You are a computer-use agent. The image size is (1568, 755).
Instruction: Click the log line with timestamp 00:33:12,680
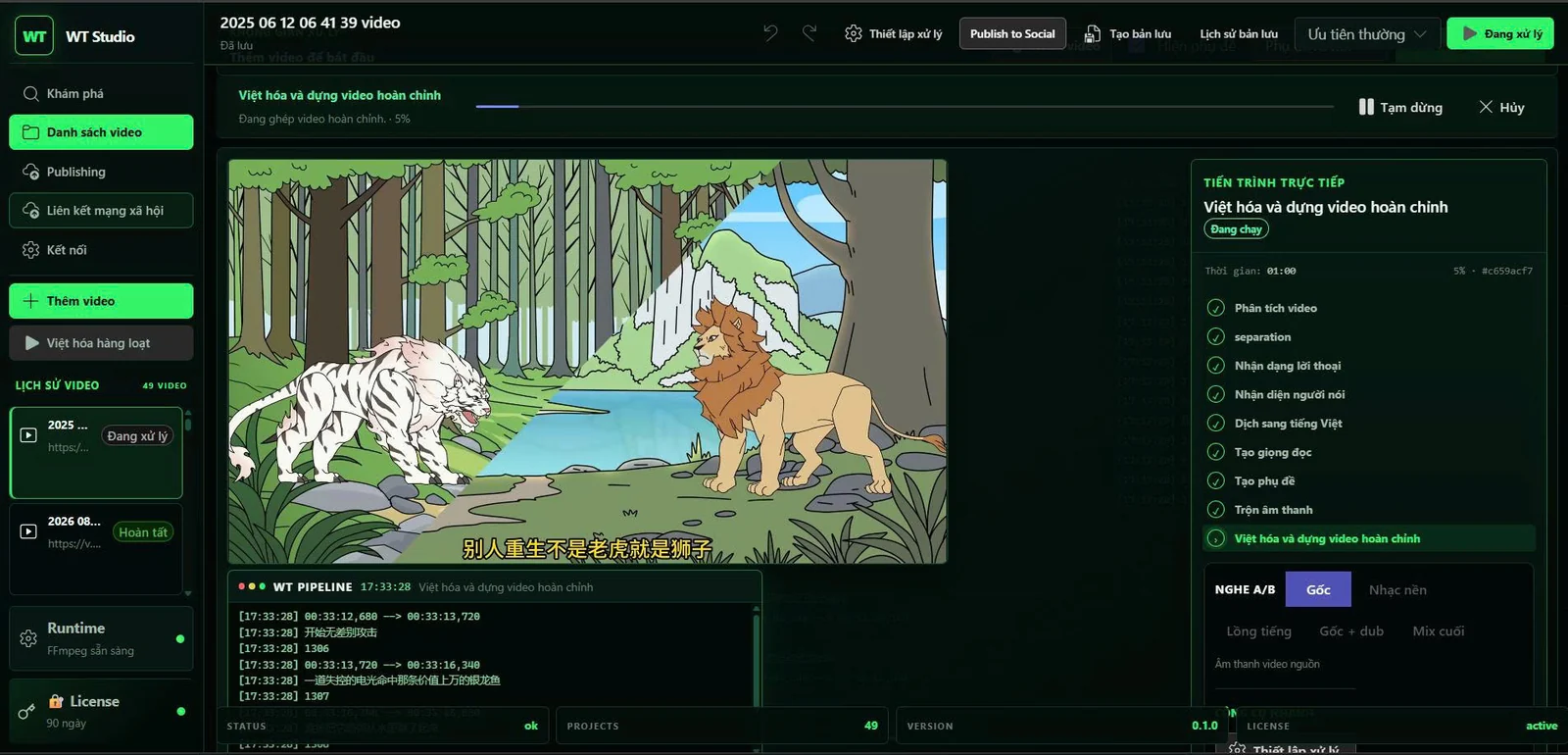pos(360,617)
